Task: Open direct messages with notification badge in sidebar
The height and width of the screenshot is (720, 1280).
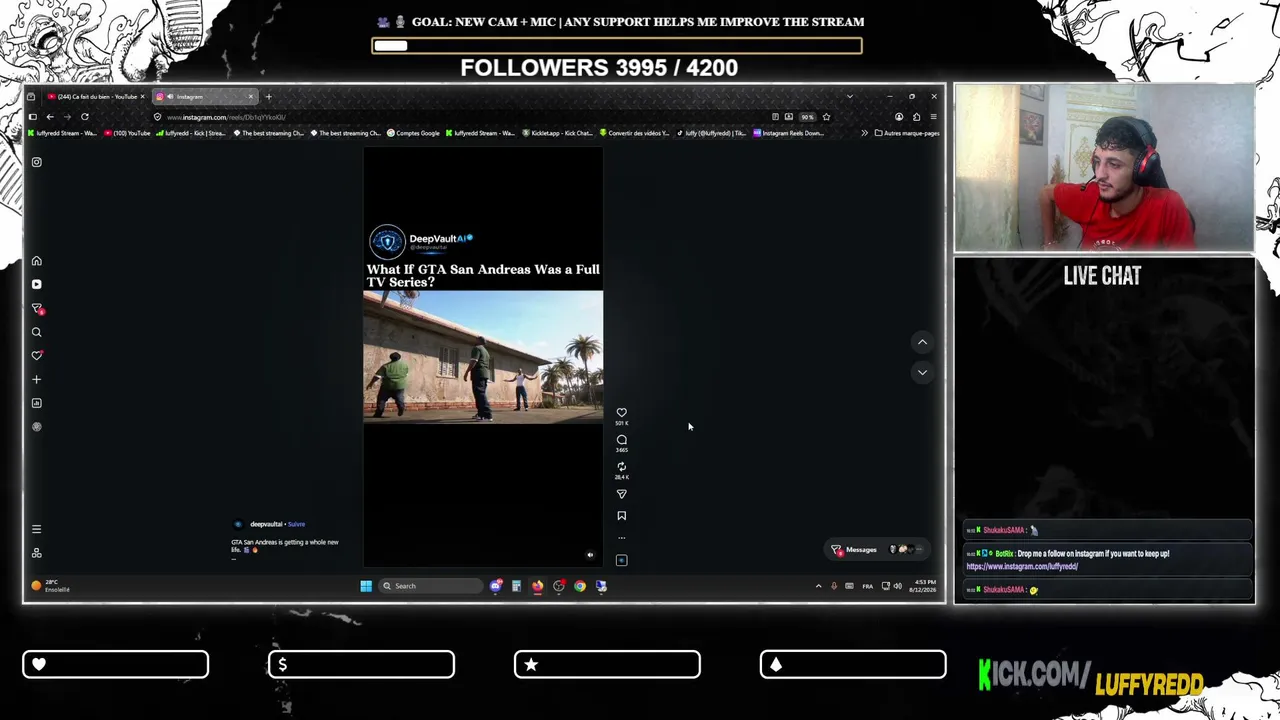Action: click(x=37, y=308)
